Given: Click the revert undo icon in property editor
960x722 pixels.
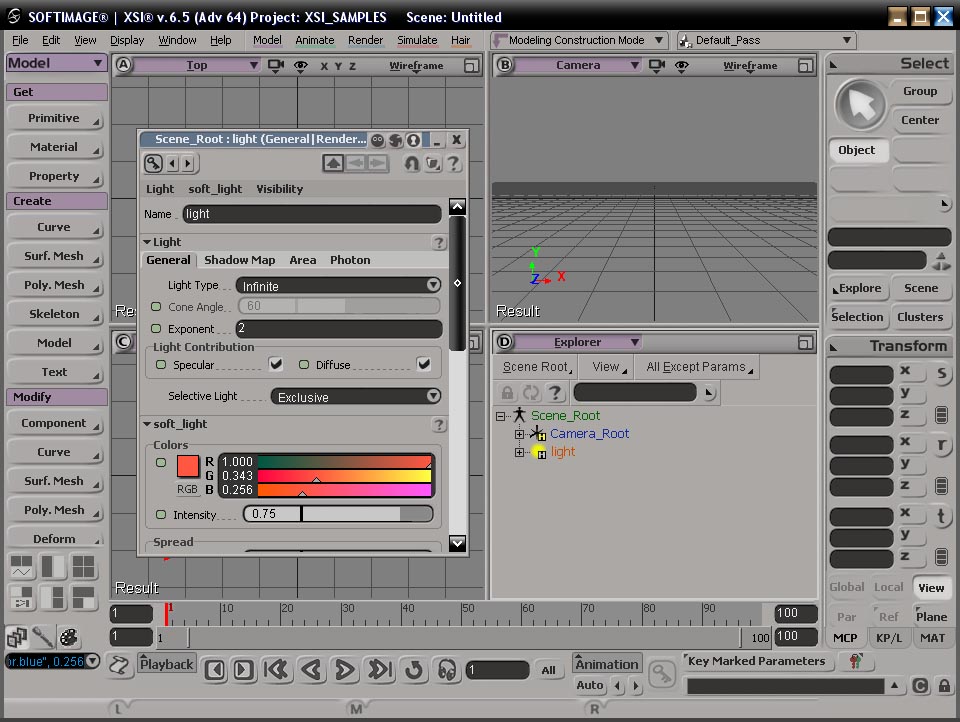Looking at the screenshot, I should click(412, 164).
